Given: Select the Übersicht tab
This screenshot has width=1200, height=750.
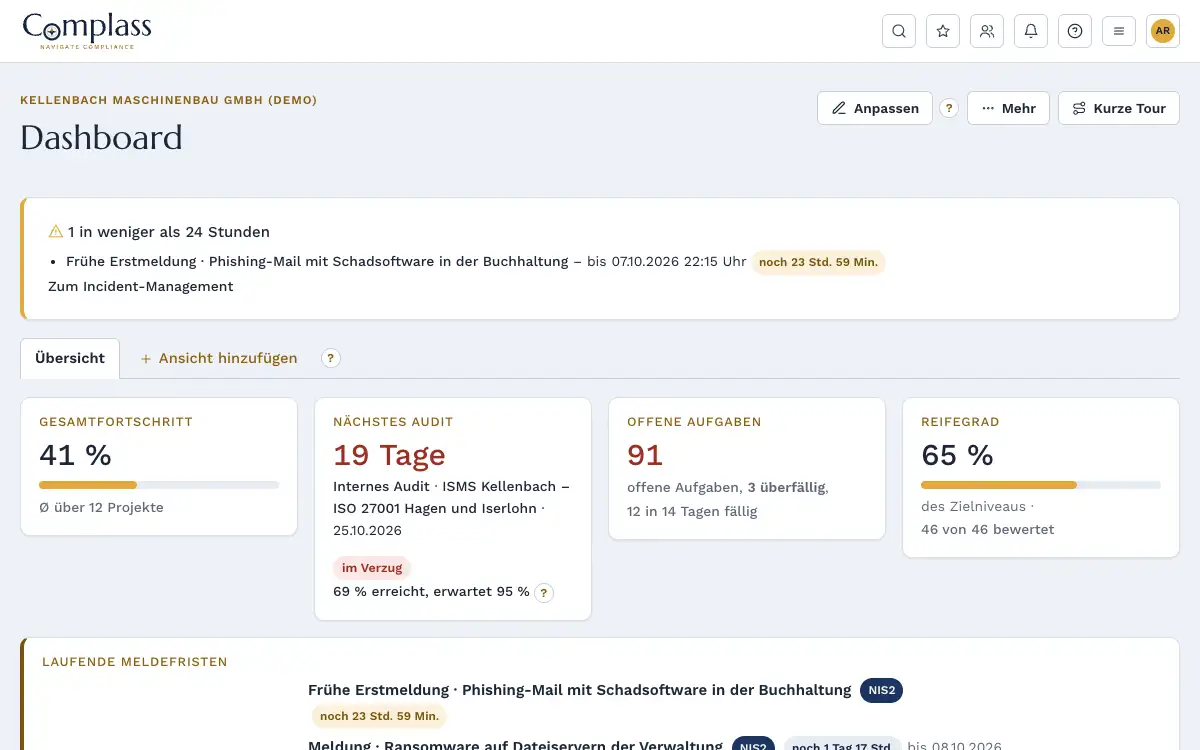Looking at the screenshot, I should point(70,358).
